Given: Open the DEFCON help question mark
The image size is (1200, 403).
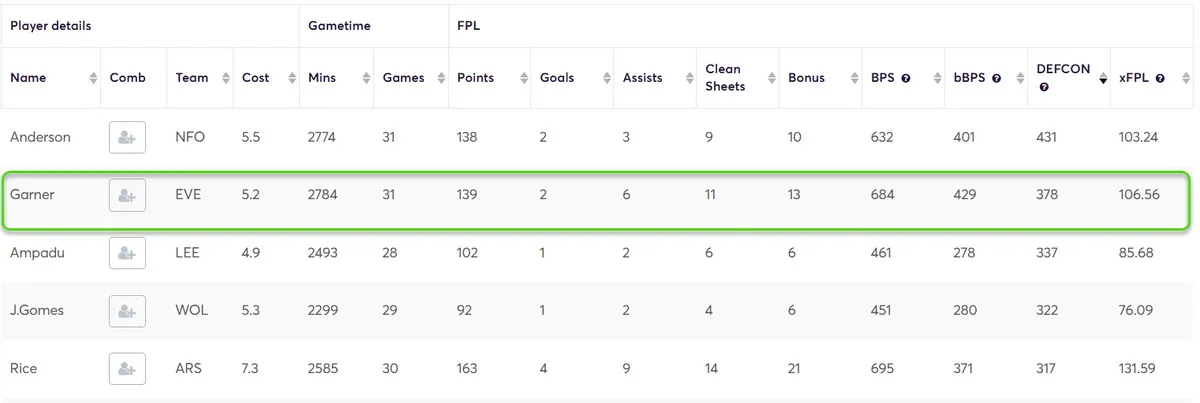Looking at the screenshot, I should pos(1044,88).
